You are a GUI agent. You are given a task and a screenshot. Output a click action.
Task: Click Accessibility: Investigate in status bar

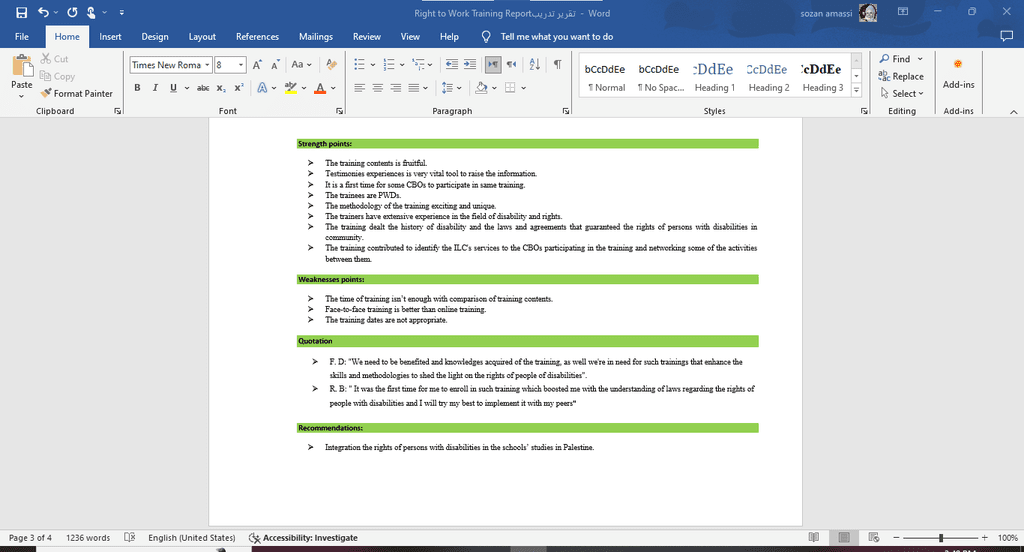point(303,538)
